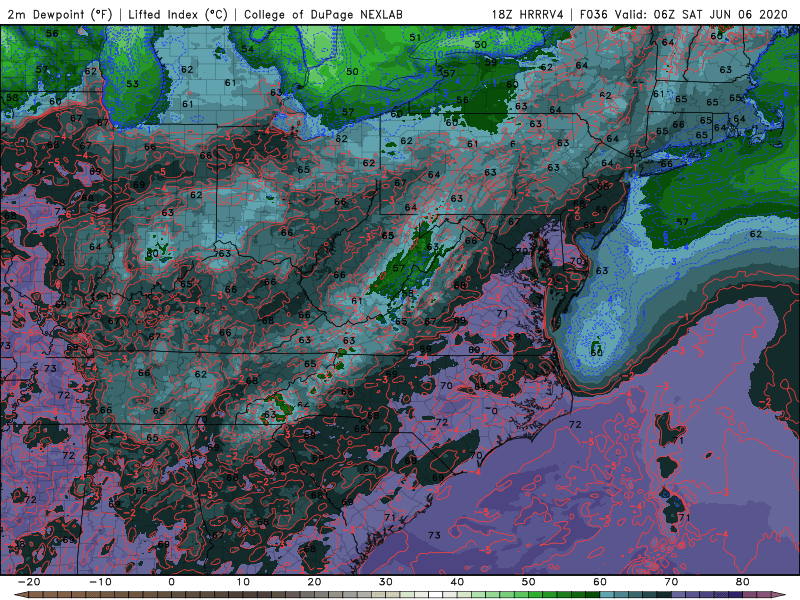Click the "Lifted Index (°C)" title text
The height and width of the screenshot is (600, 800).
(x=178, y=14)
